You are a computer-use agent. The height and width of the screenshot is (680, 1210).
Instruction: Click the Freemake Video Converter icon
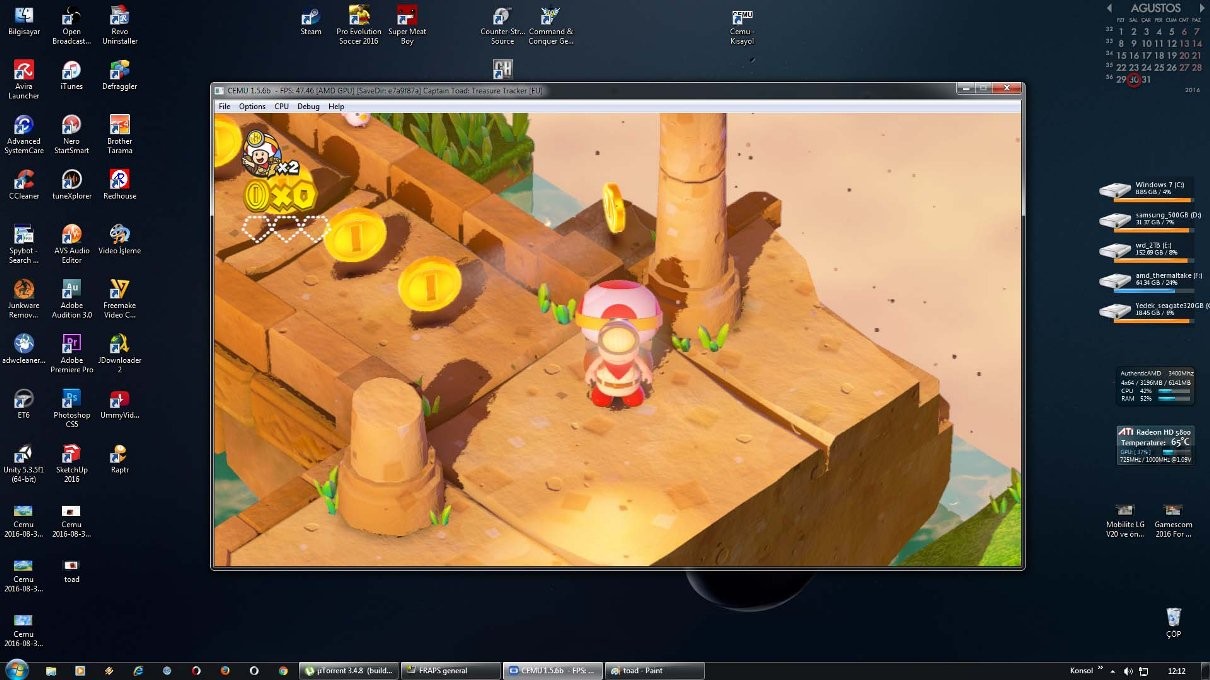[x=119, y=299]
